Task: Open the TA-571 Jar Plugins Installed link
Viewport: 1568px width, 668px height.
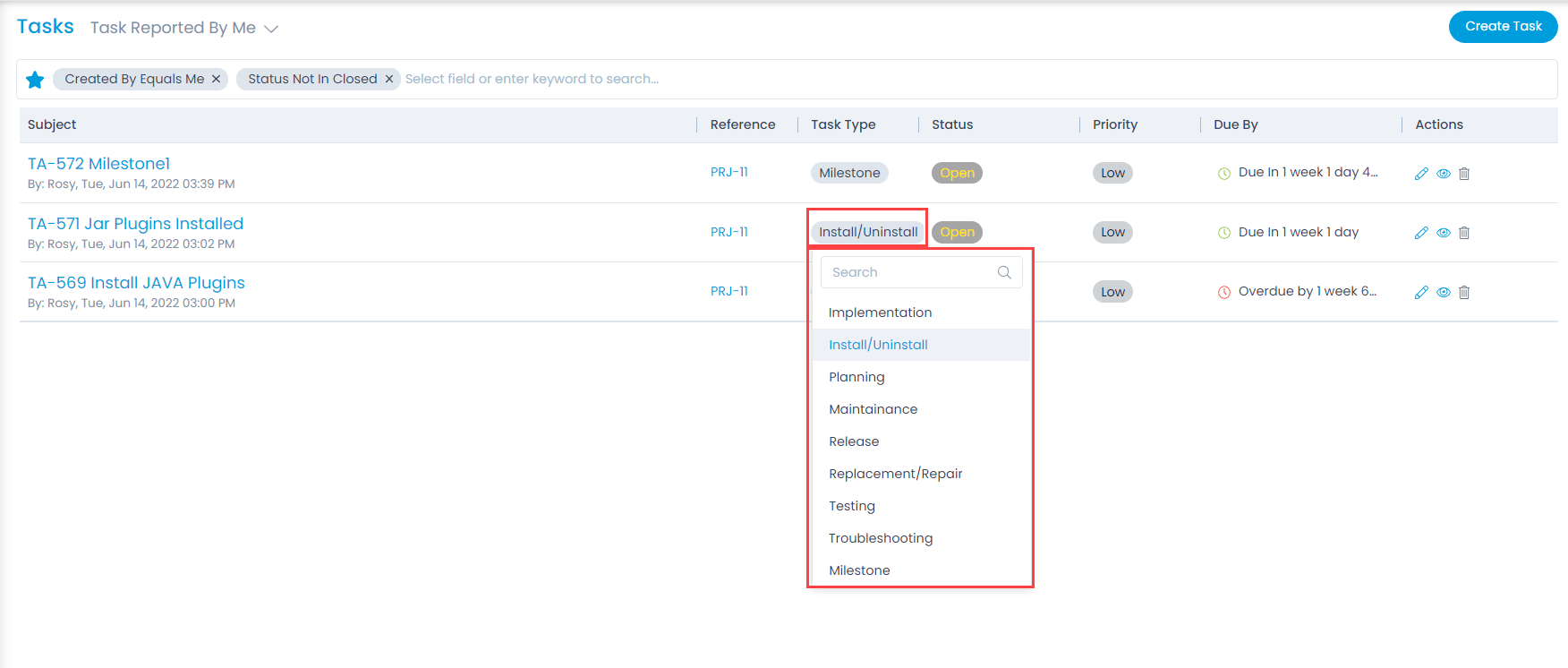Action: (135, 224)
